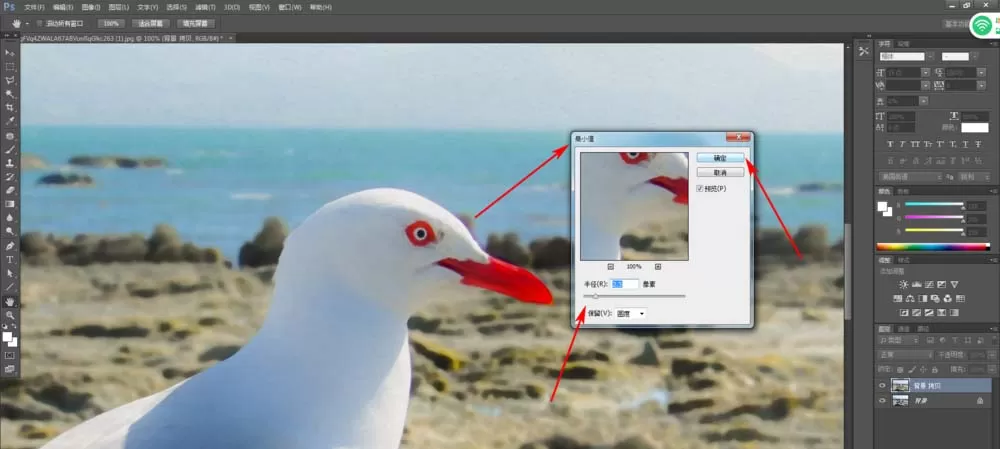Image resolution: width=1000 pixels, height=449 pixels.
Task: Click the 100% button in options bar
Action: (111, 24)
